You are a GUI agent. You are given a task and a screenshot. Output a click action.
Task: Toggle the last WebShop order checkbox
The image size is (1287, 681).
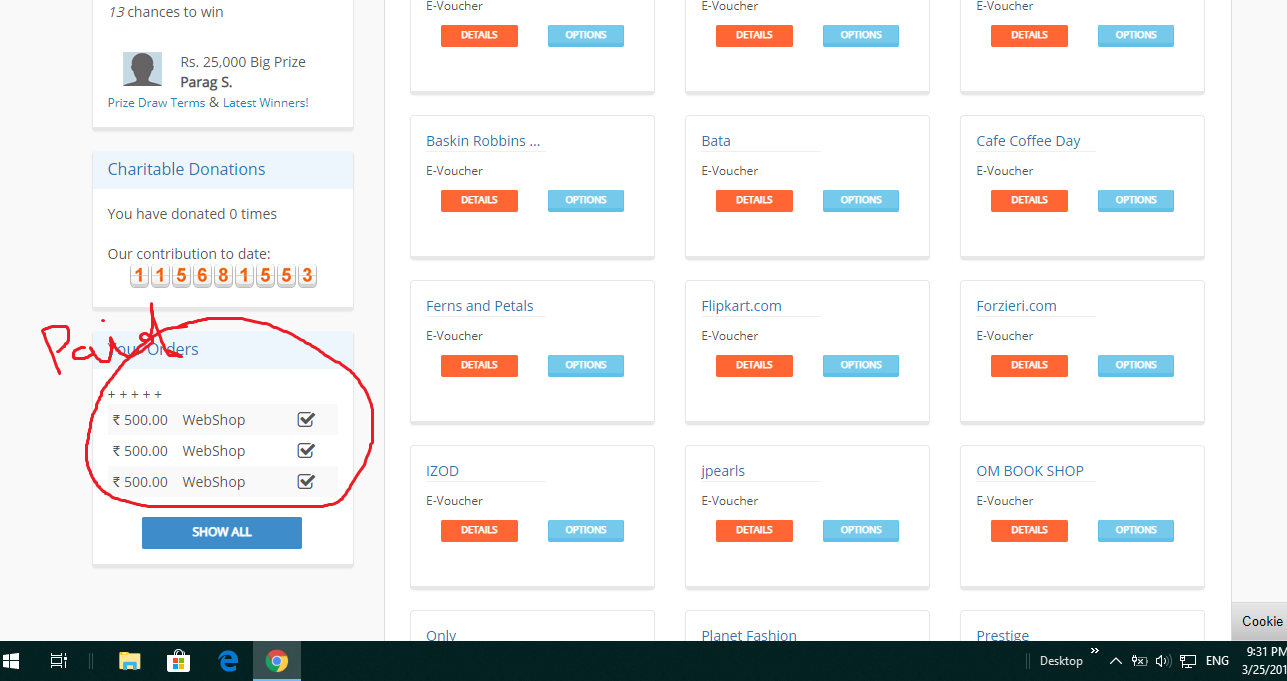(306, 481)
